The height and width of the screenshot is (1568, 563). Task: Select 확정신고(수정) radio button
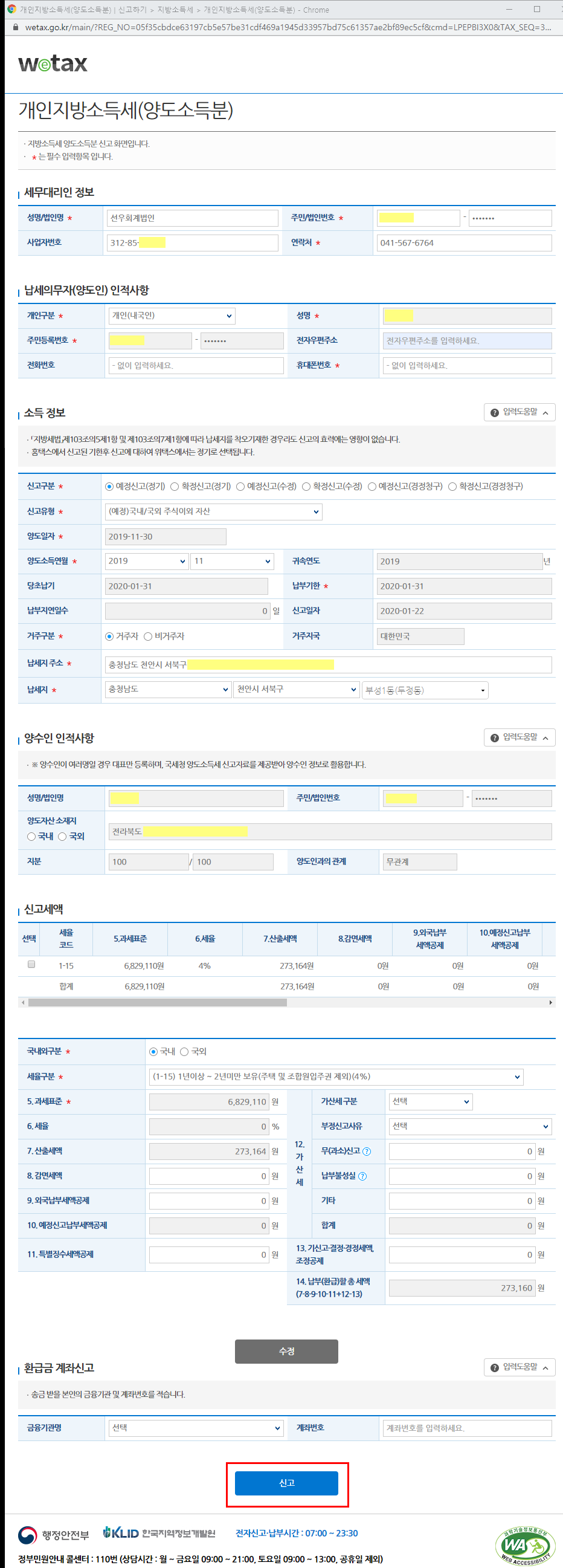[x=306, y=487]
